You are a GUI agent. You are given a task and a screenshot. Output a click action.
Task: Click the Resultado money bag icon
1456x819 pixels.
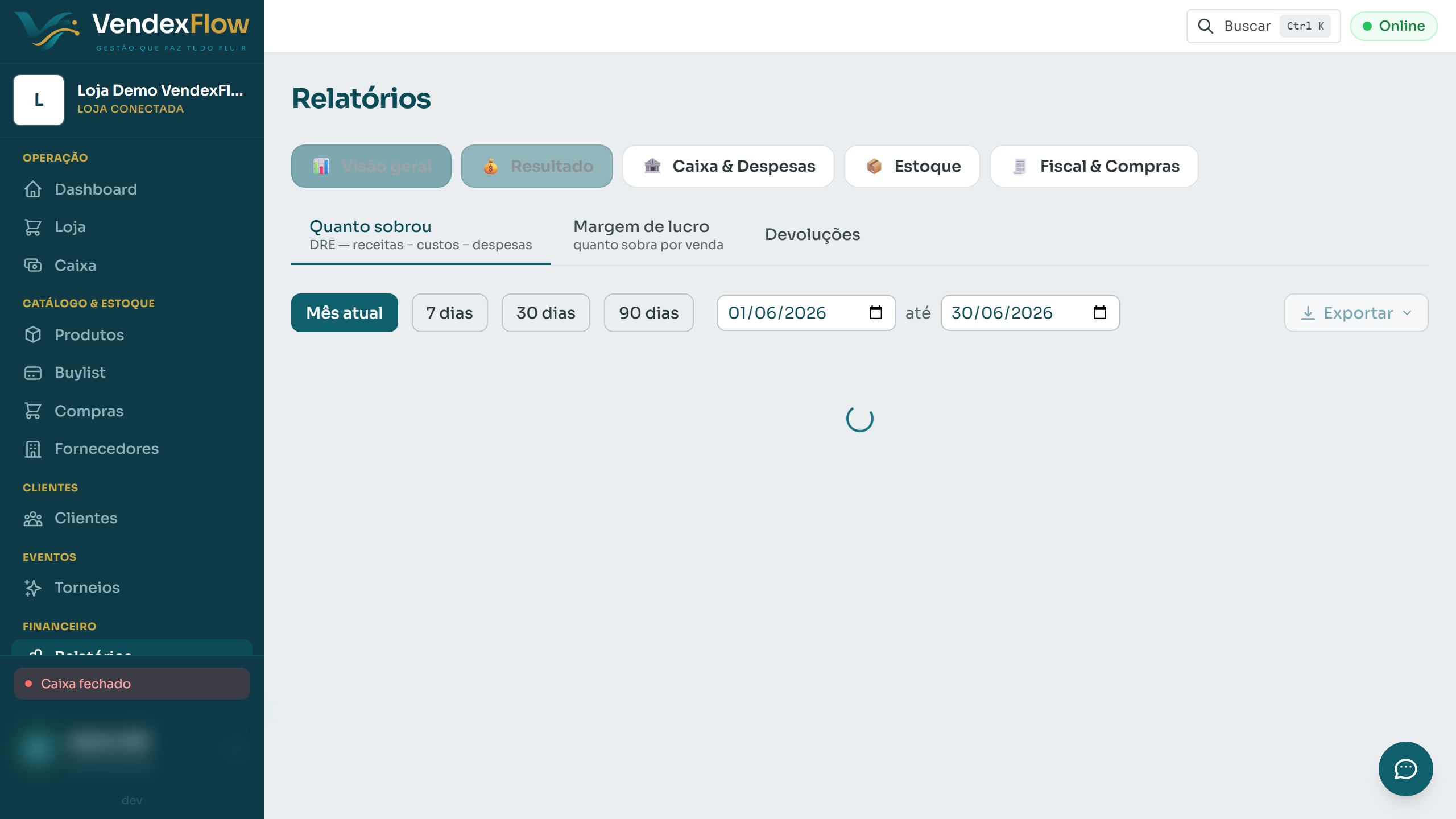coord(491,166)
